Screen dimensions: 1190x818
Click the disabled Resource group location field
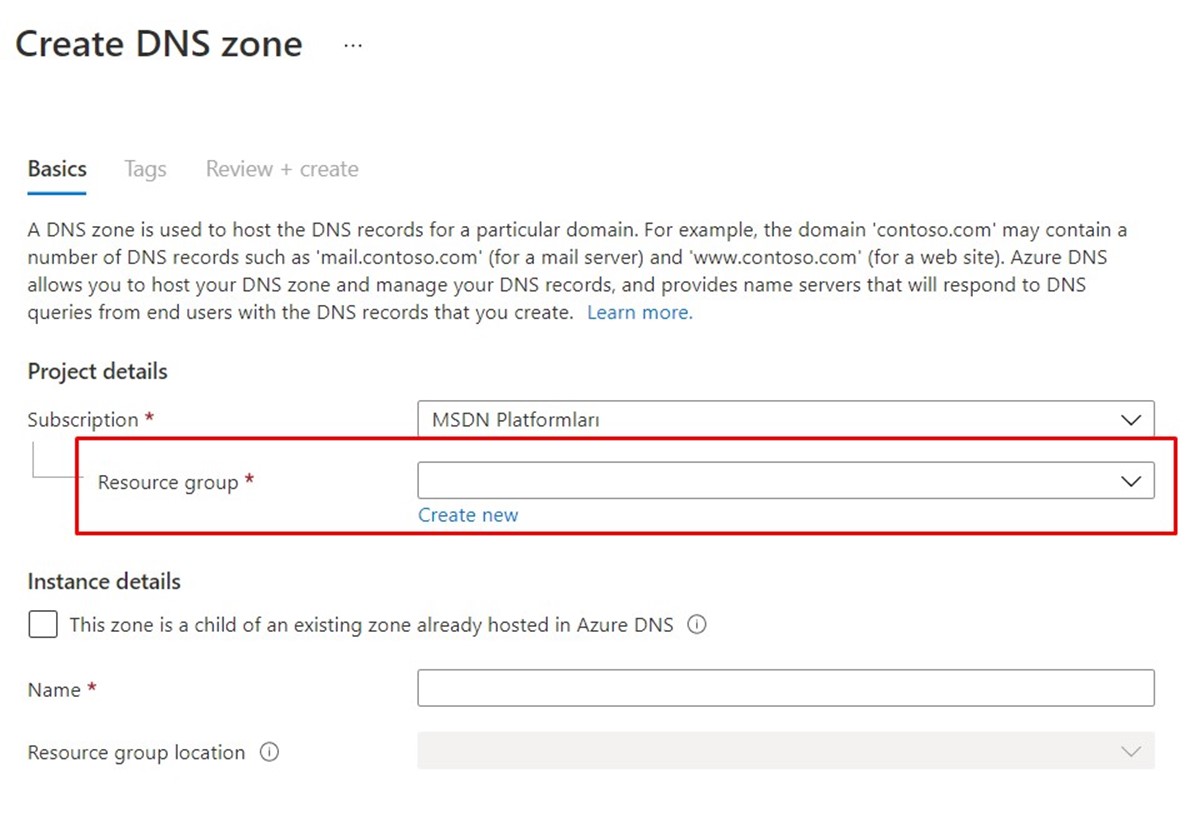785,750
